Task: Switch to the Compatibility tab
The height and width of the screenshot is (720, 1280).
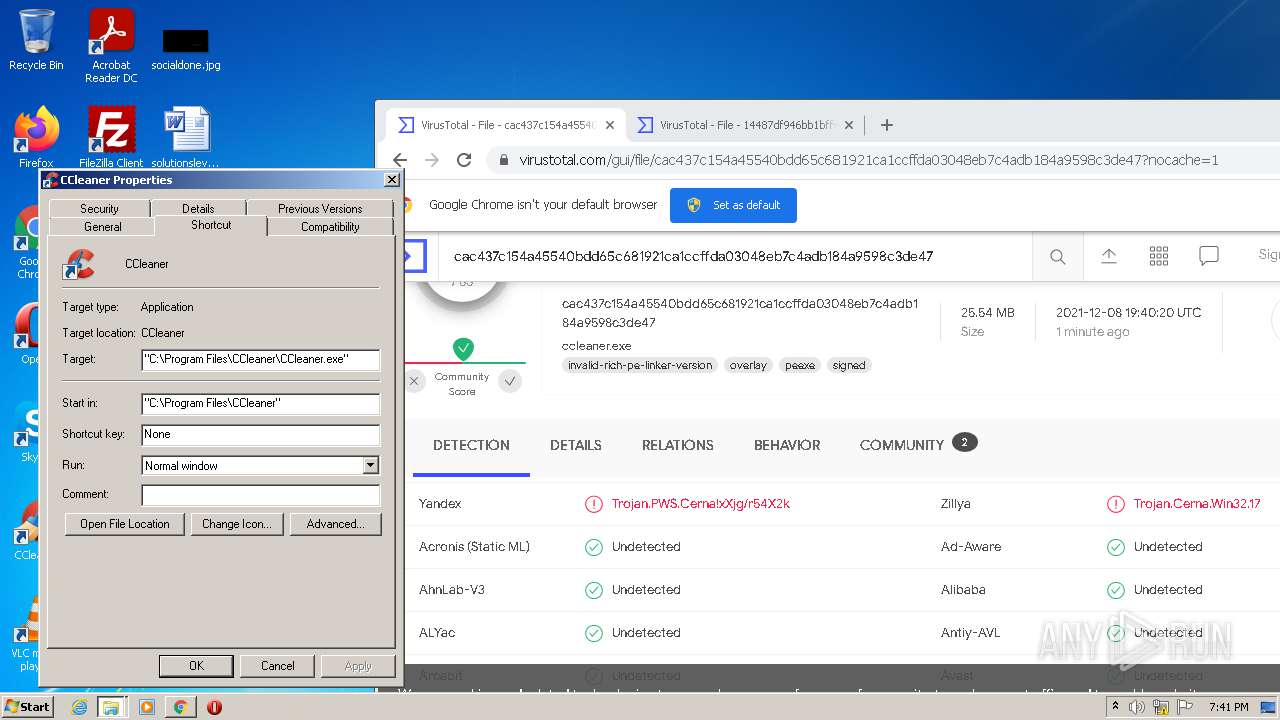Action: [x=330, y=227]
